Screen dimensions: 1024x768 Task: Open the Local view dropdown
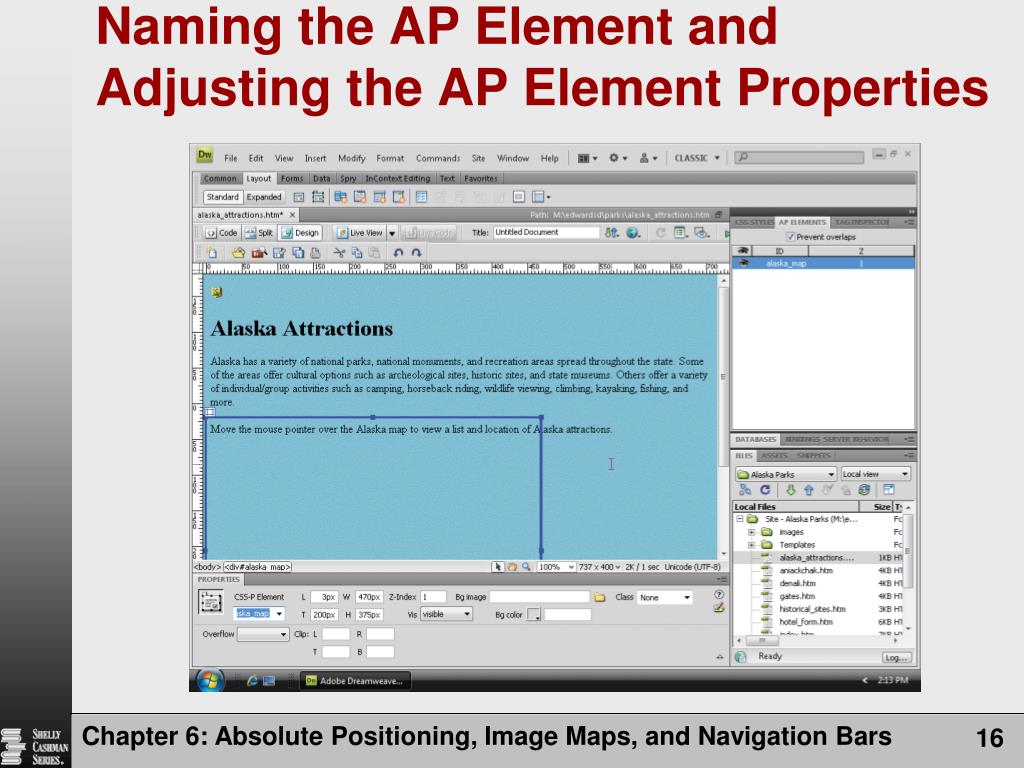pos(875,474)
